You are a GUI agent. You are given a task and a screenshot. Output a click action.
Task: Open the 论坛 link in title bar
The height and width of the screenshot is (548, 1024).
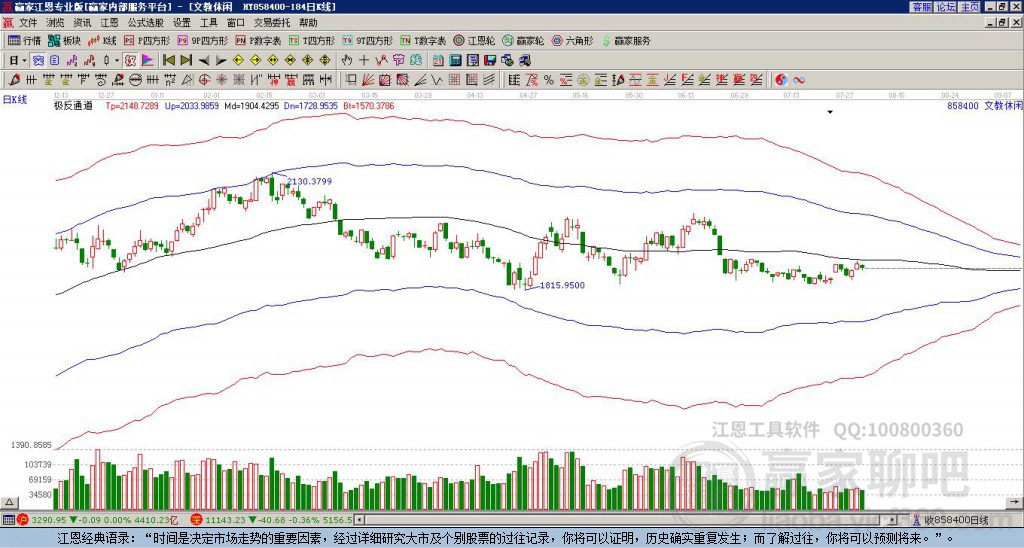coord(946,7)
